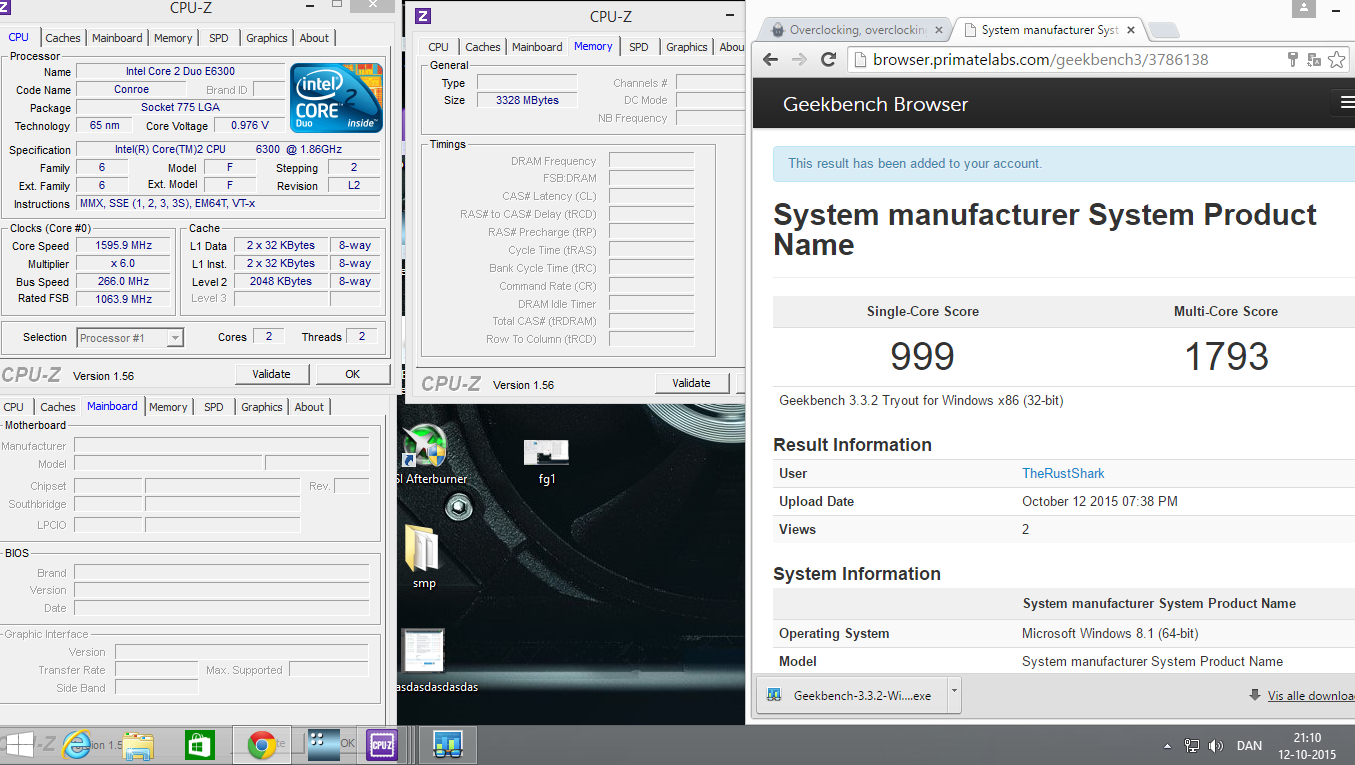Click the key icon in address bar

1293,60
